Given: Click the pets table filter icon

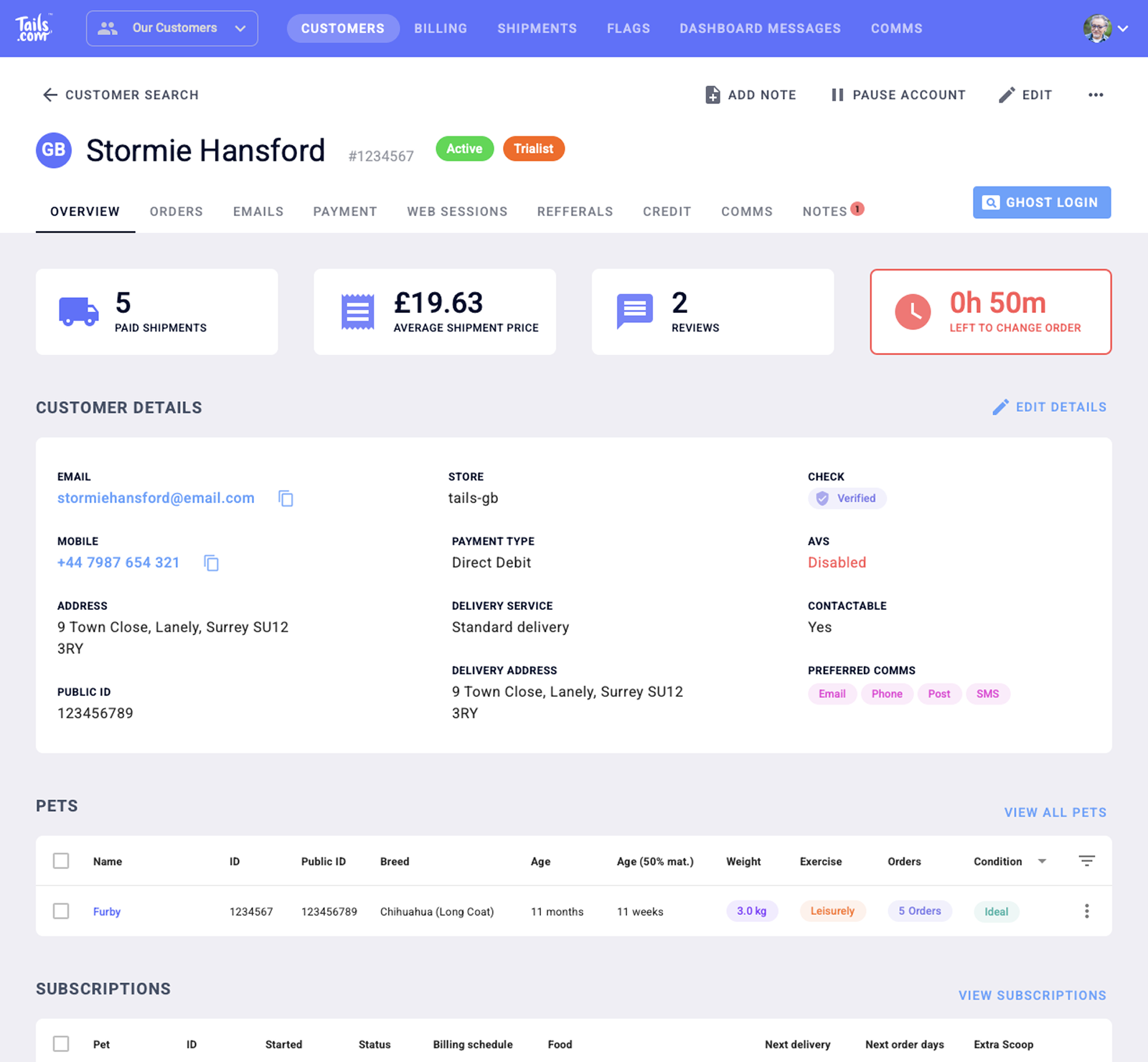Looking at the screenshot, I should coord(1086,861).
